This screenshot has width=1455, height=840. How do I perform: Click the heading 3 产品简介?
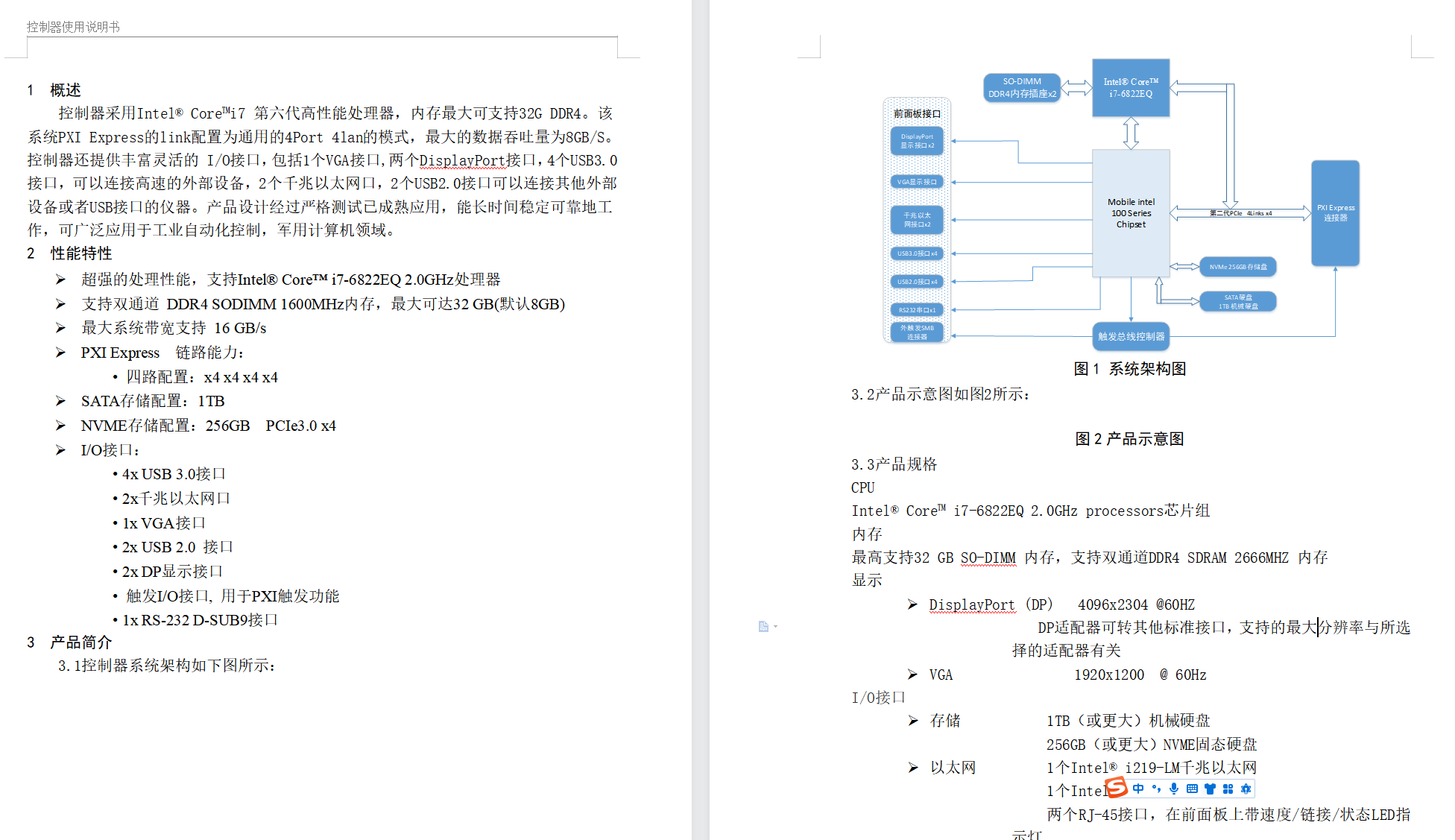point(69,642)
